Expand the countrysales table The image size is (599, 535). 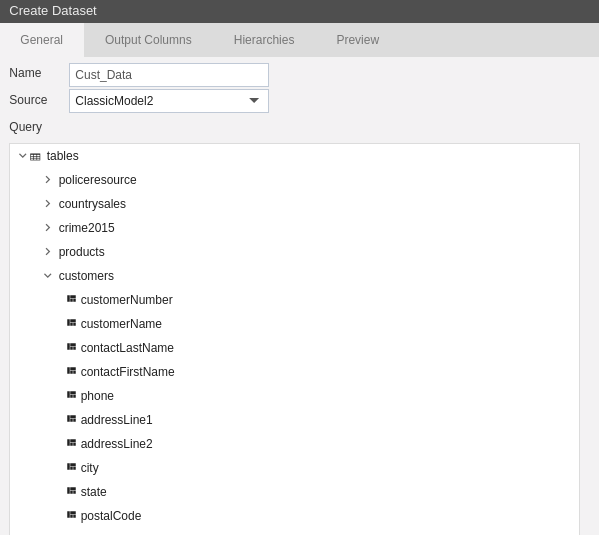click(48, 204)
